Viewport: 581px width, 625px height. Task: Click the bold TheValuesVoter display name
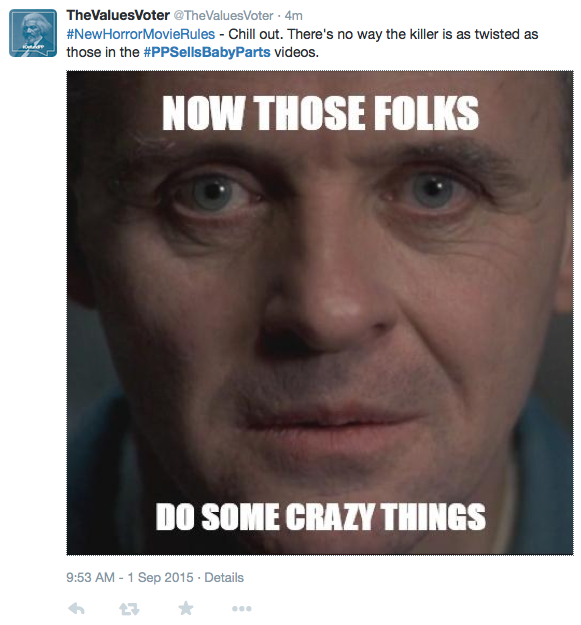coord(118,15)
